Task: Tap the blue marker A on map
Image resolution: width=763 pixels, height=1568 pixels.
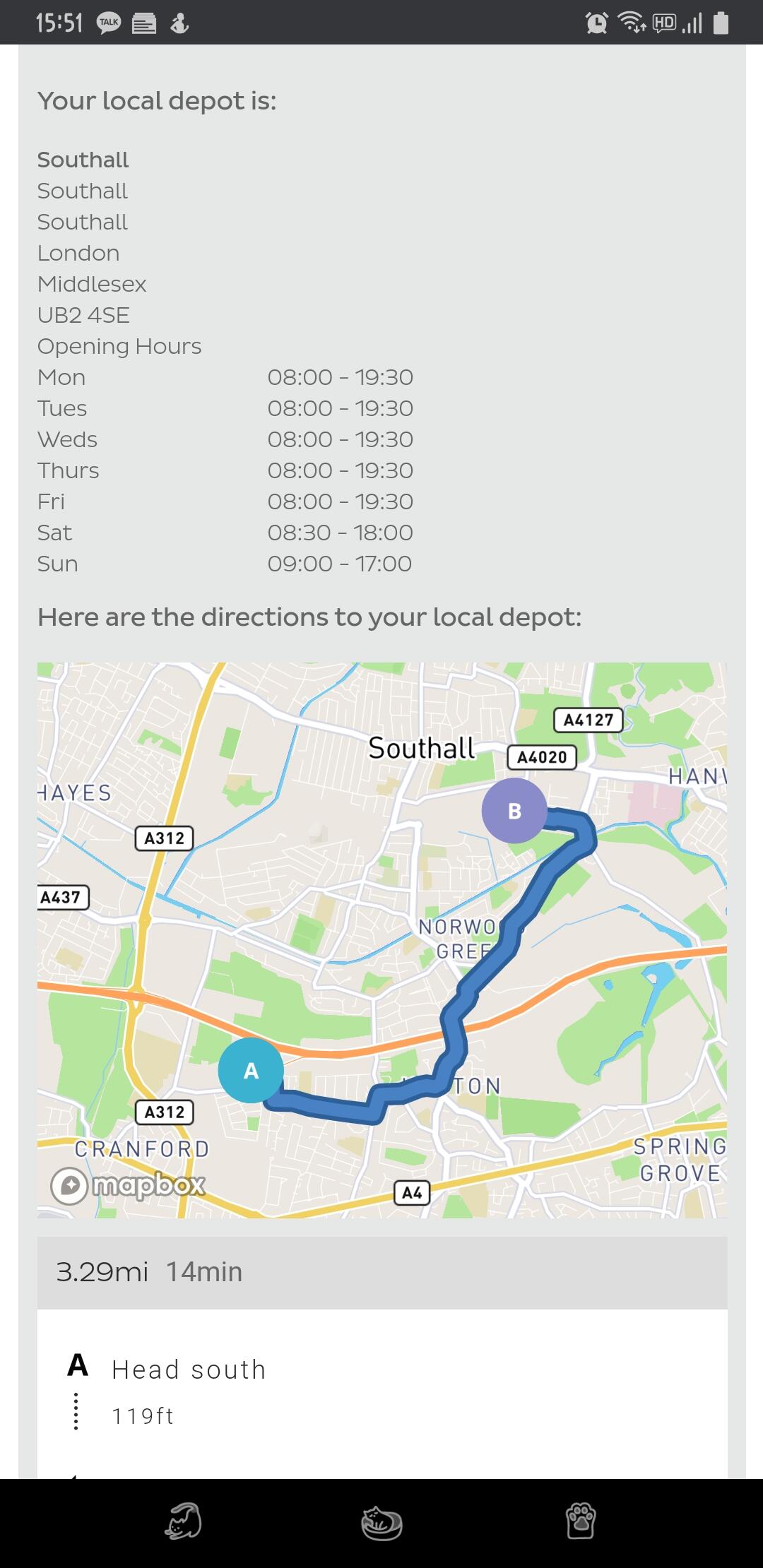Action: coord(251,1070)
